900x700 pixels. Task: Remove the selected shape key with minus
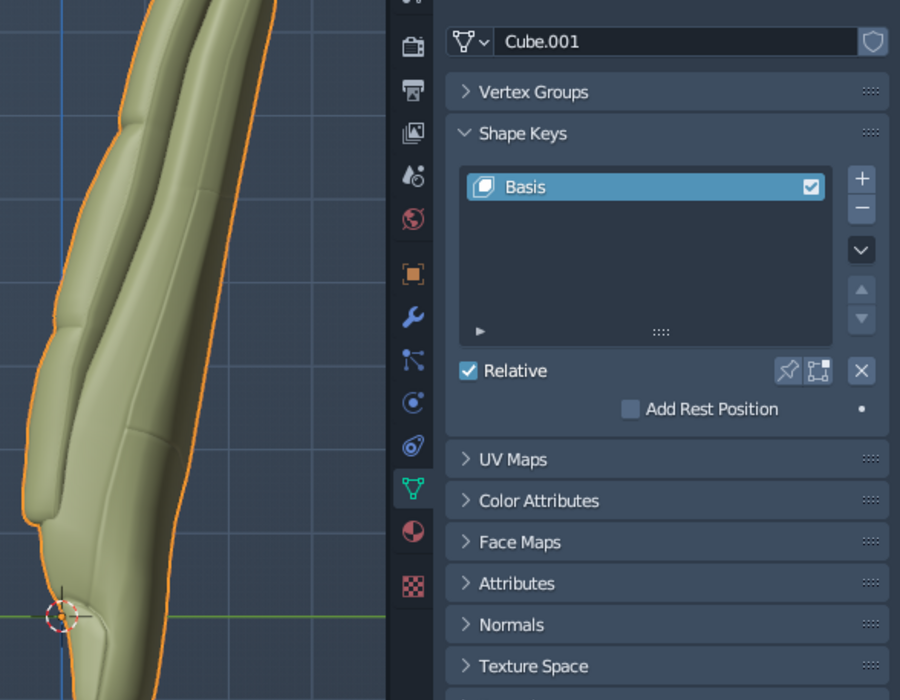tap(862, 208)
